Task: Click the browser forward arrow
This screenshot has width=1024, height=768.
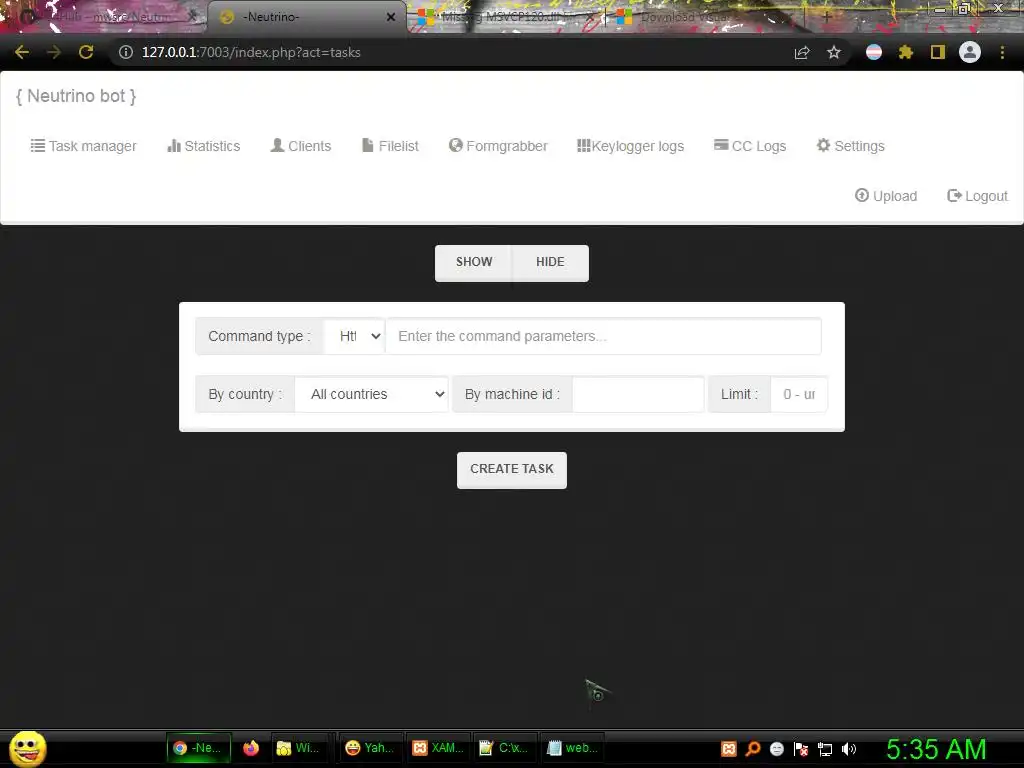Action: (x=54, y=52)
